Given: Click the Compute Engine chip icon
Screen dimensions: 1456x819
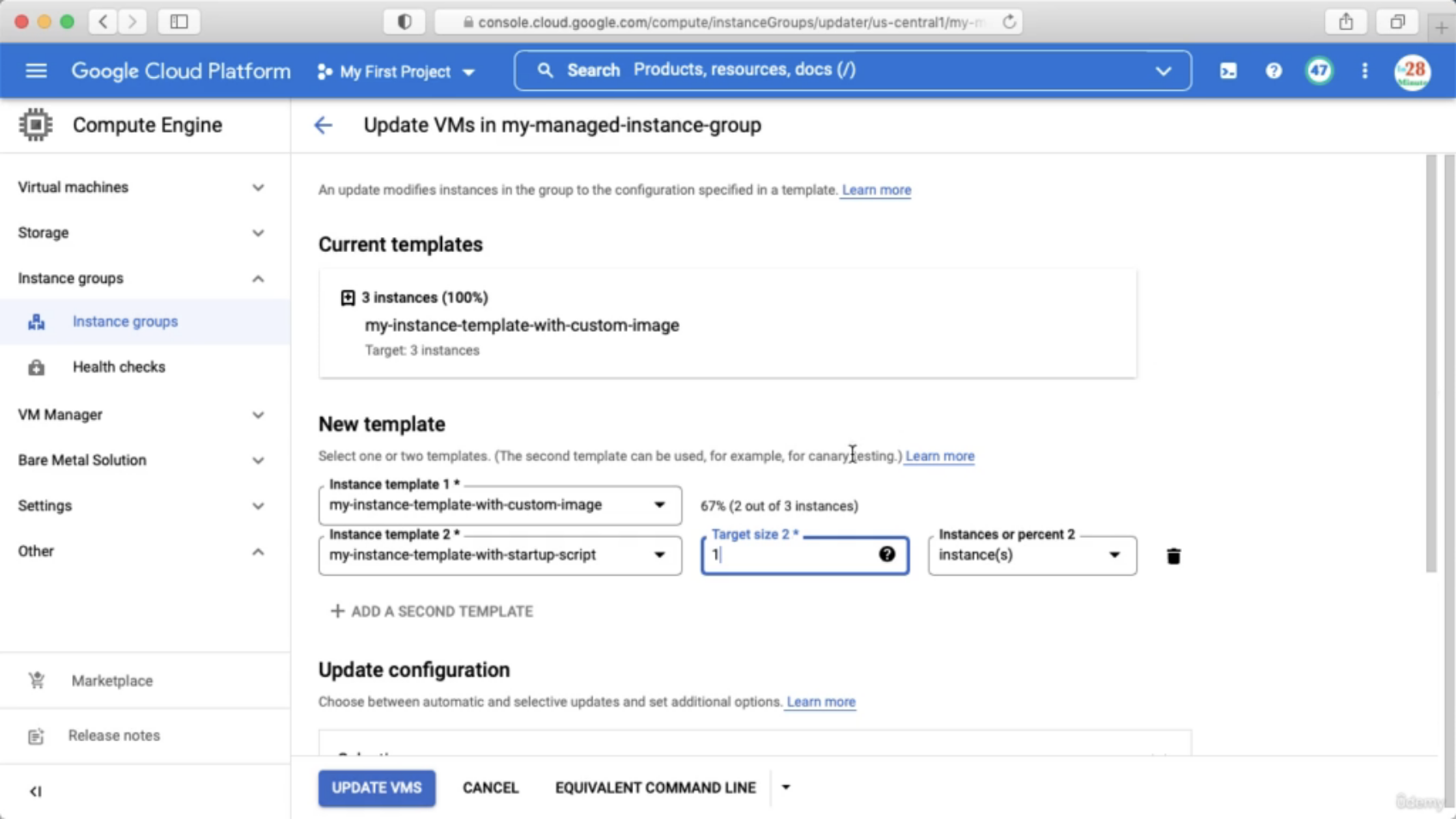Looking at the screenshot, I should tap(35, 125).
